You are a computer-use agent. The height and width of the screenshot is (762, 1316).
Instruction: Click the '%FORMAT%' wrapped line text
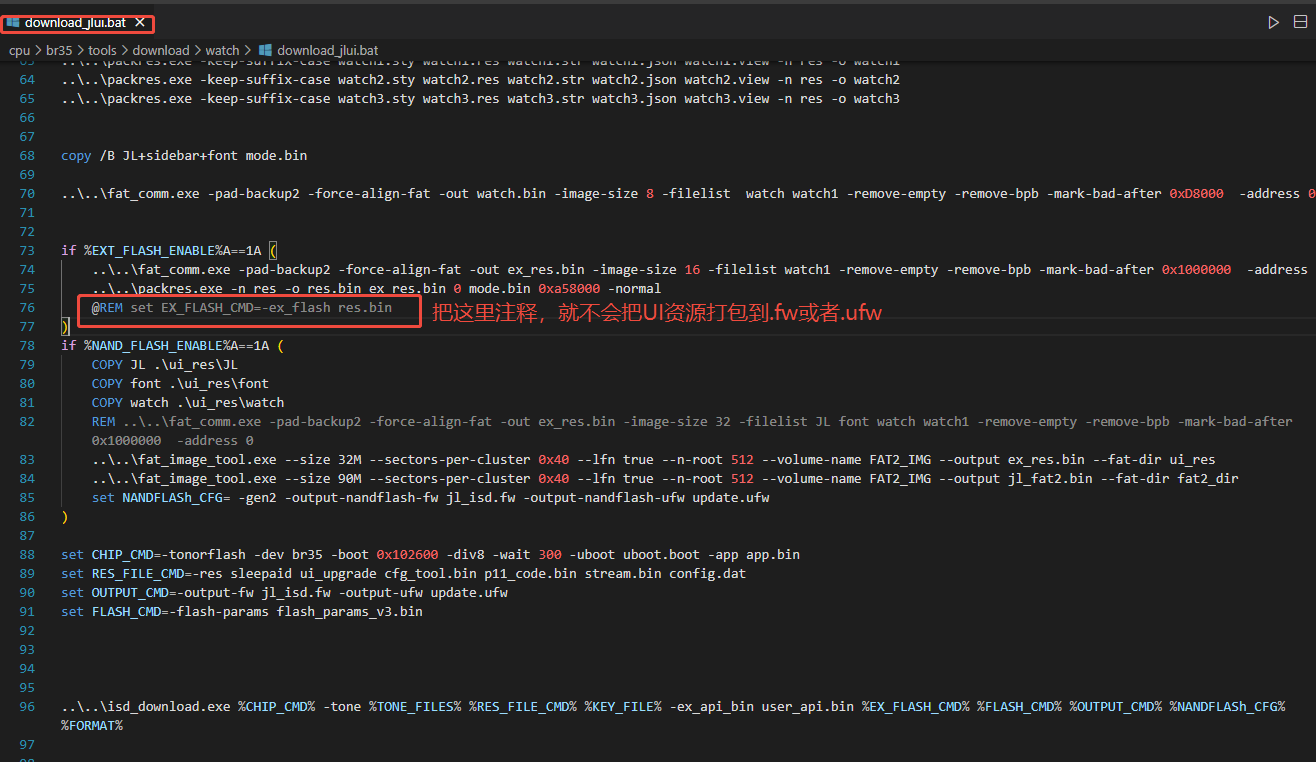(92, 726)
